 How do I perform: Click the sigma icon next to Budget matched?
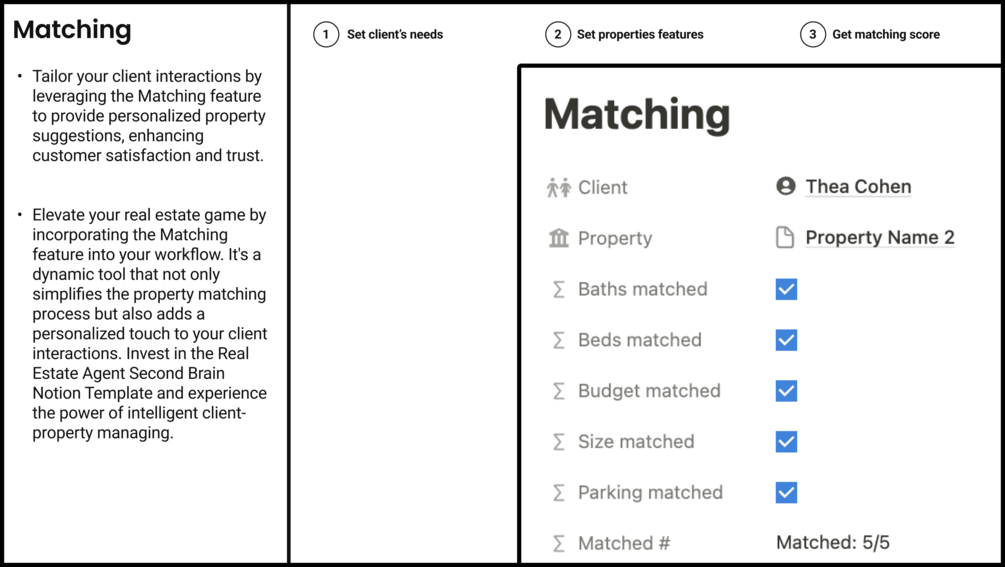pos(559,391)
